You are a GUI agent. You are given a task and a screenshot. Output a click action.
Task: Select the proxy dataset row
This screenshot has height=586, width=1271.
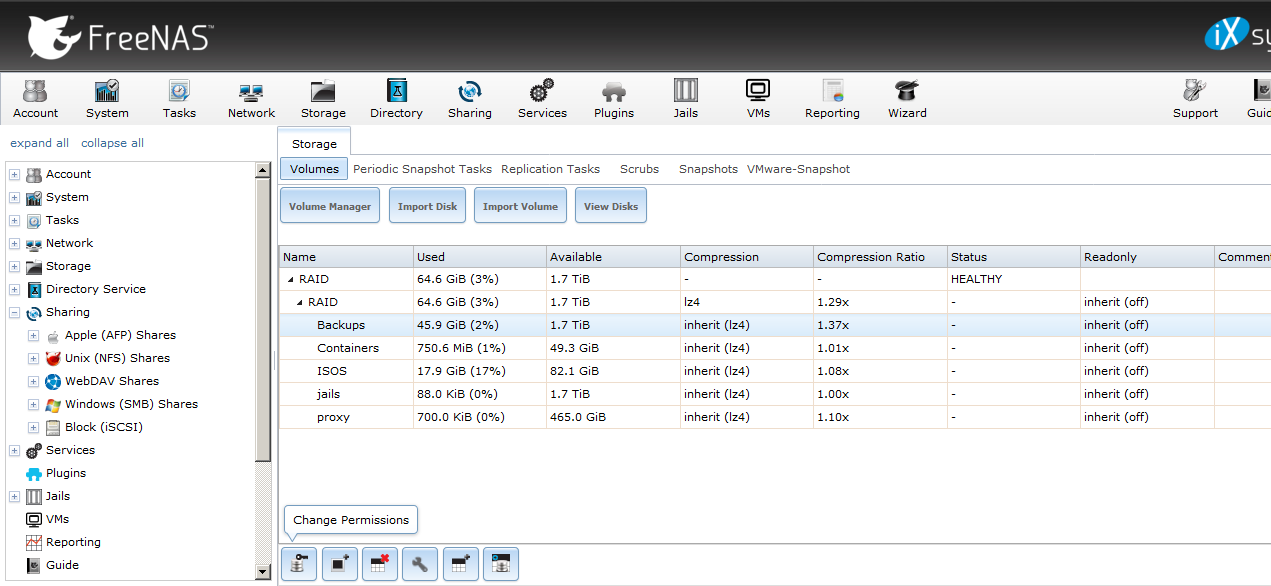774,417
